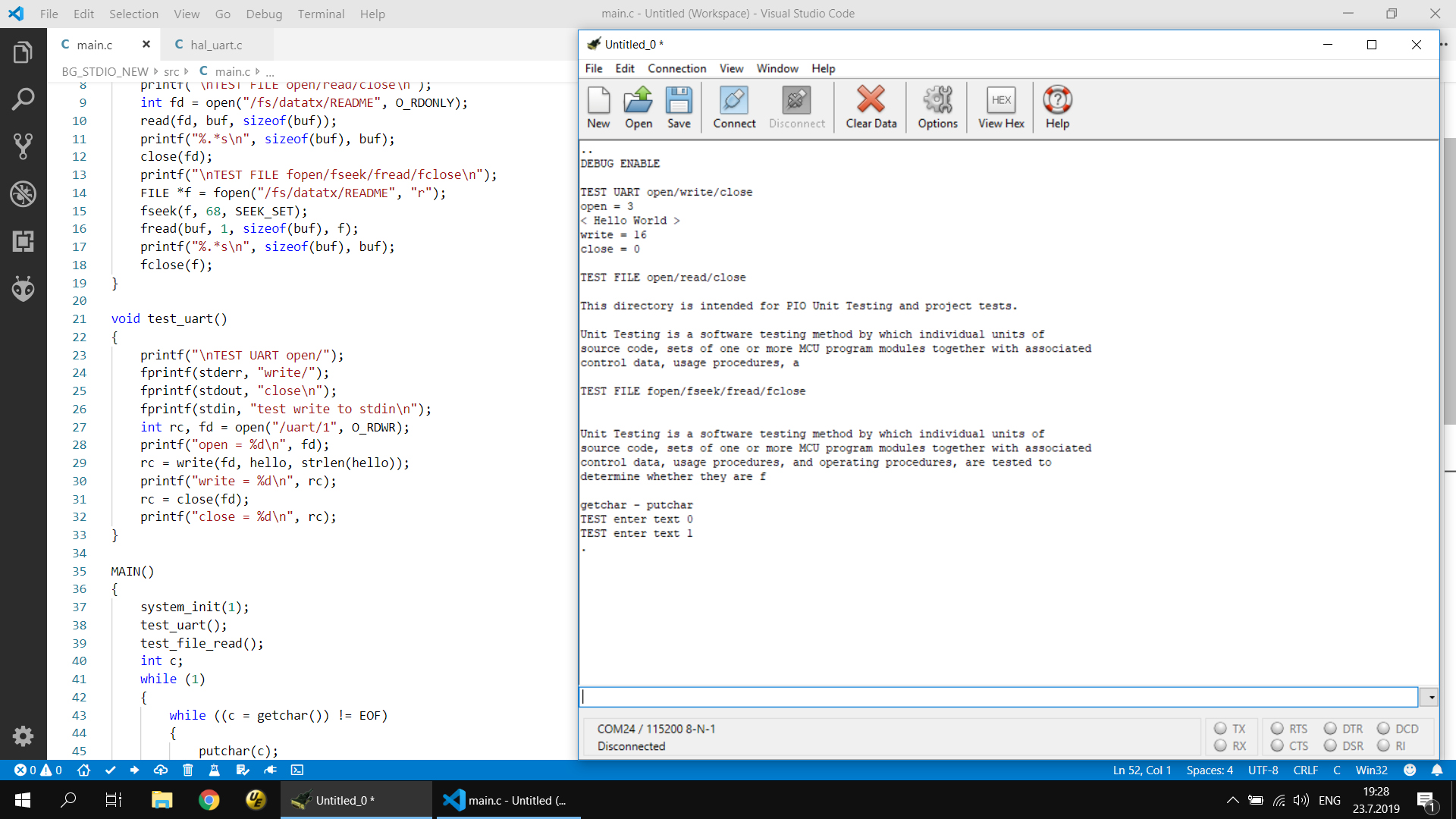
Task: Open VS Code Terminal menu
Action: 321,14
